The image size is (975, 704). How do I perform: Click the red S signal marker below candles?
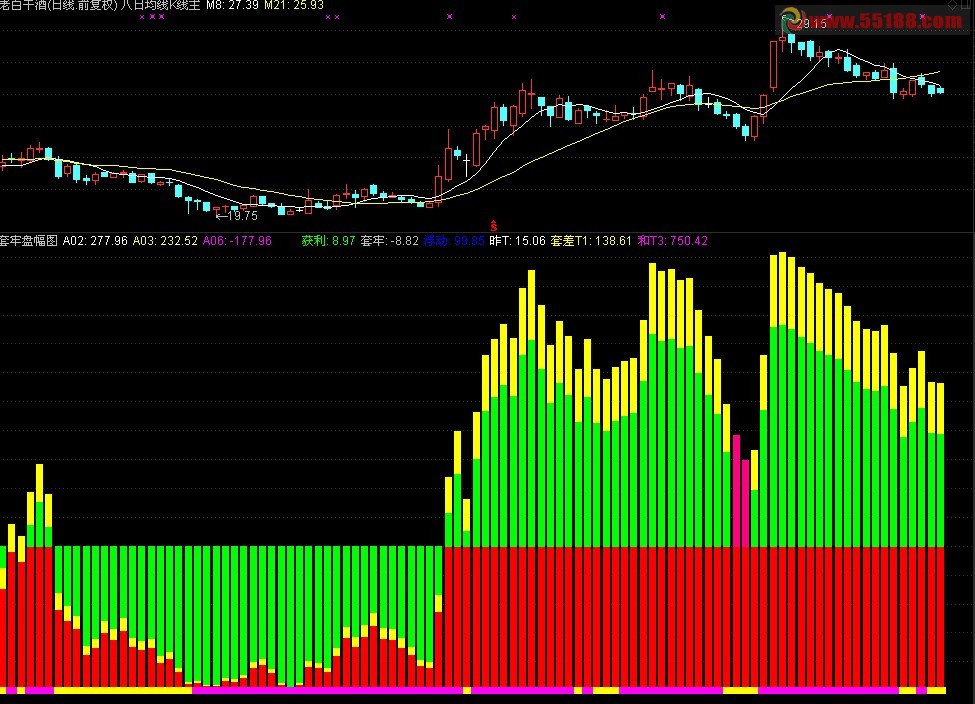click(x=494, y=226)
